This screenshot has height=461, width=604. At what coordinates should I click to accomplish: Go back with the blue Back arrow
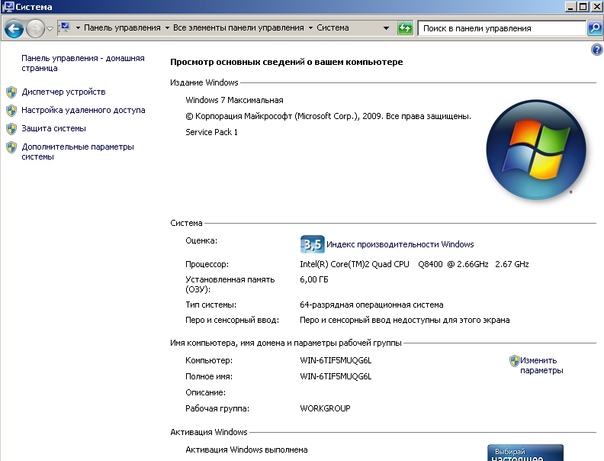coord(14,28)
